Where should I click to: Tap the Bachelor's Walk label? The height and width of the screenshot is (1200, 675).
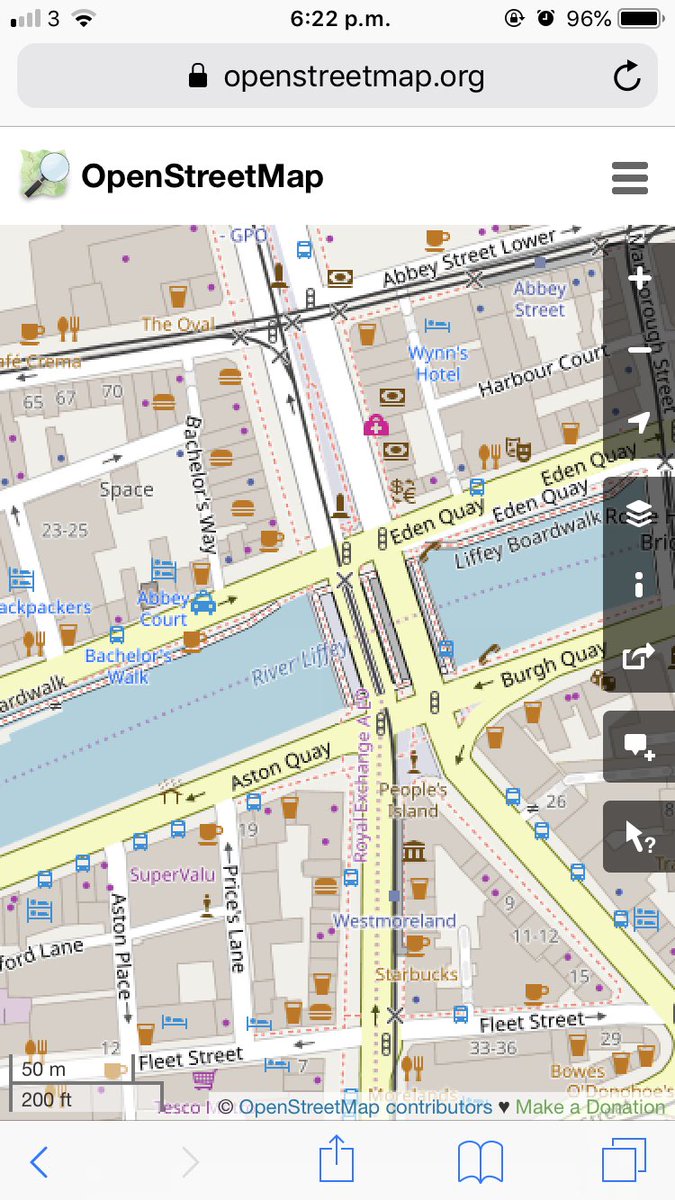pyautogui.click(x=128, y=666)
